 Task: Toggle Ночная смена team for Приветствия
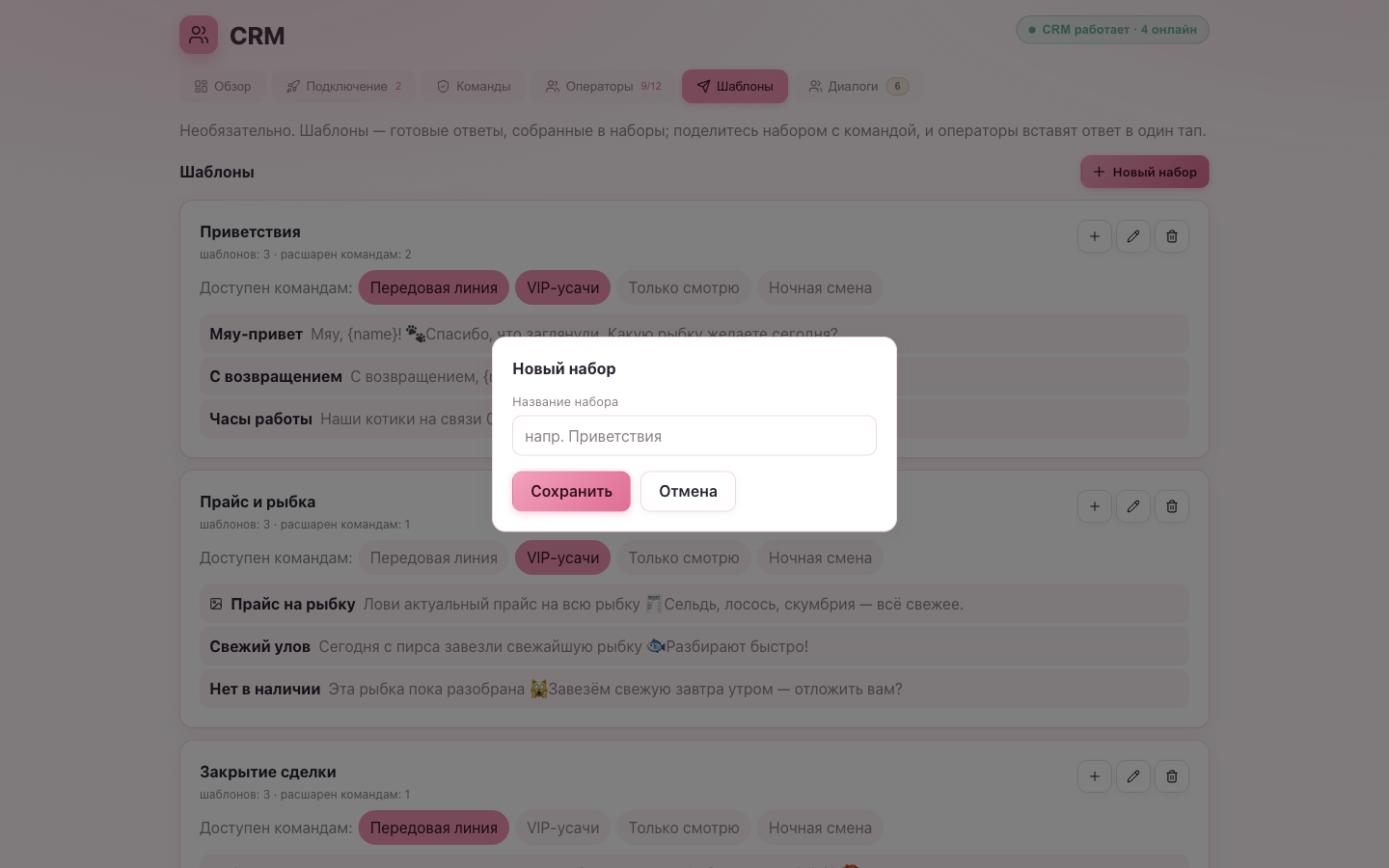820,287
